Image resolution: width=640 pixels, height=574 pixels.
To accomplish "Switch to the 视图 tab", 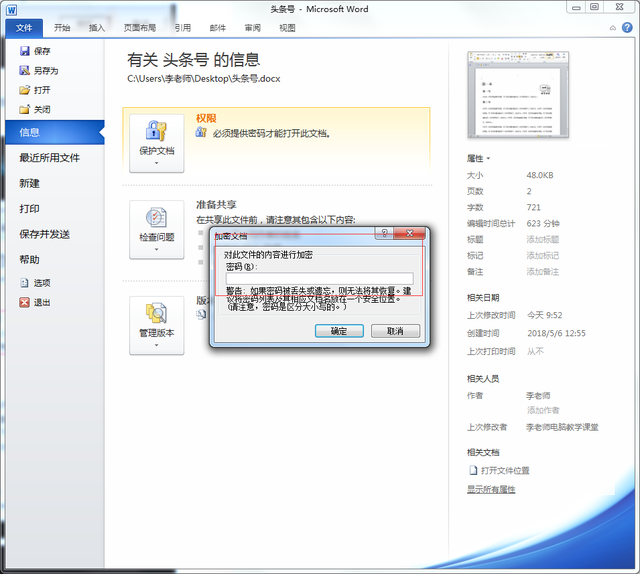I will coord(287,28).
